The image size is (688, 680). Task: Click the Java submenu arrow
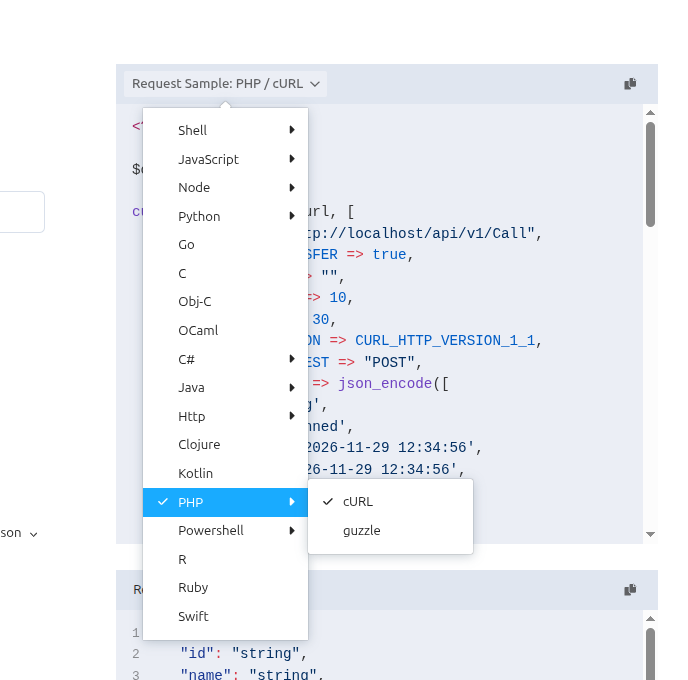point(292,388)
